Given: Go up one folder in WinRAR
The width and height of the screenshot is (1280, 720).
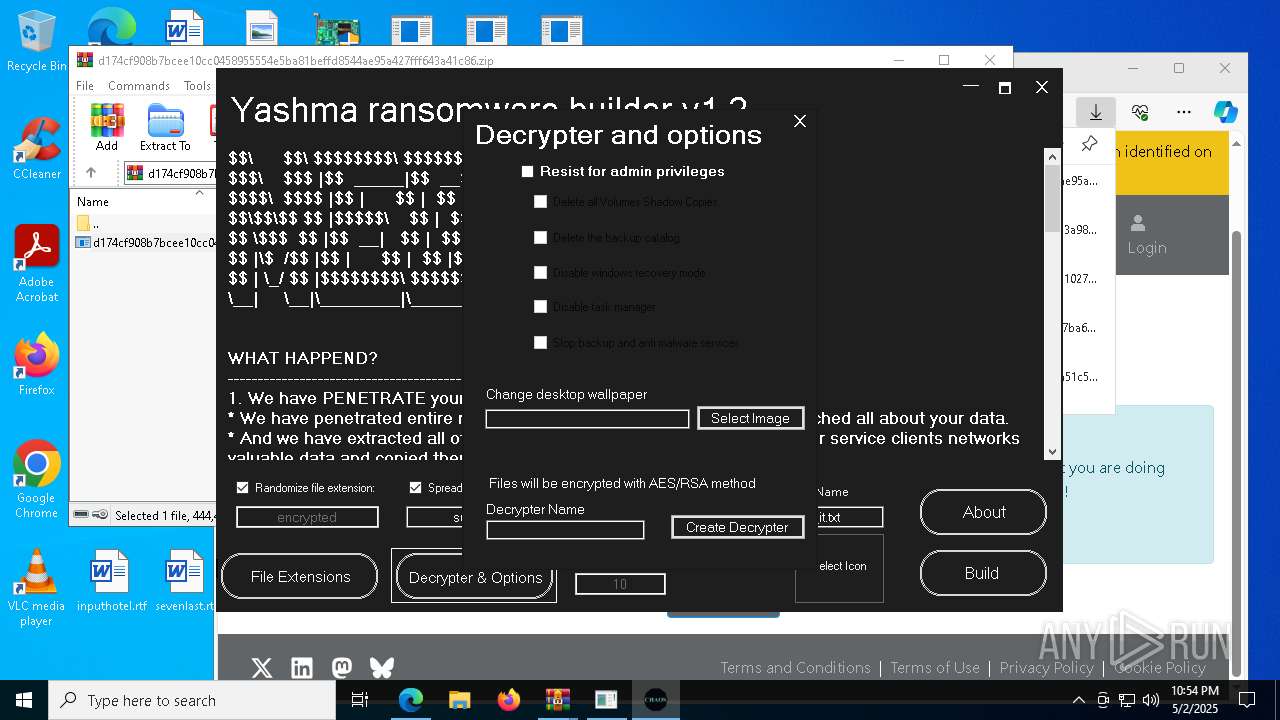Looking at the screenshot, I should (91, 173).
